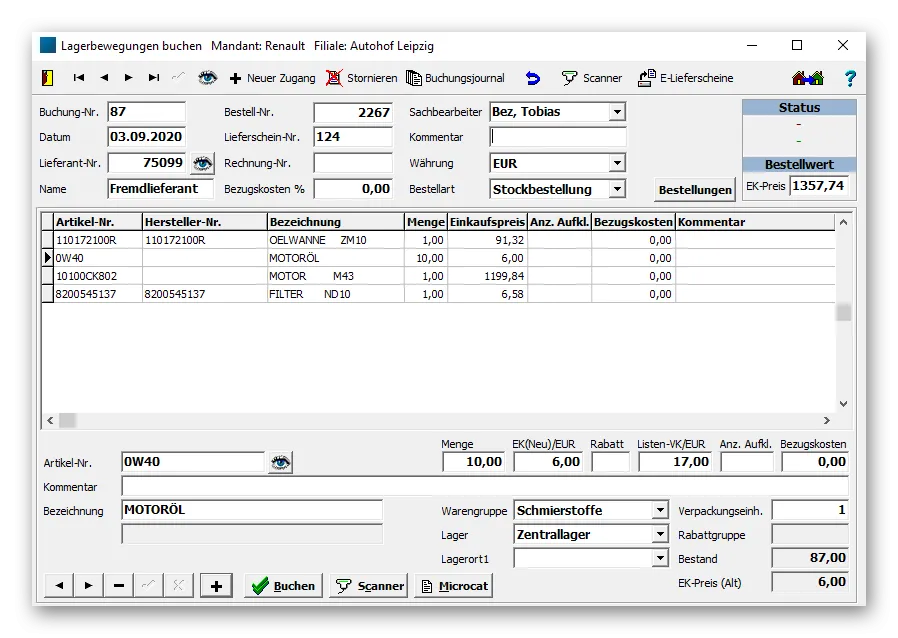Open record search with the eye toolbar icon

click(x=208, y=78)
